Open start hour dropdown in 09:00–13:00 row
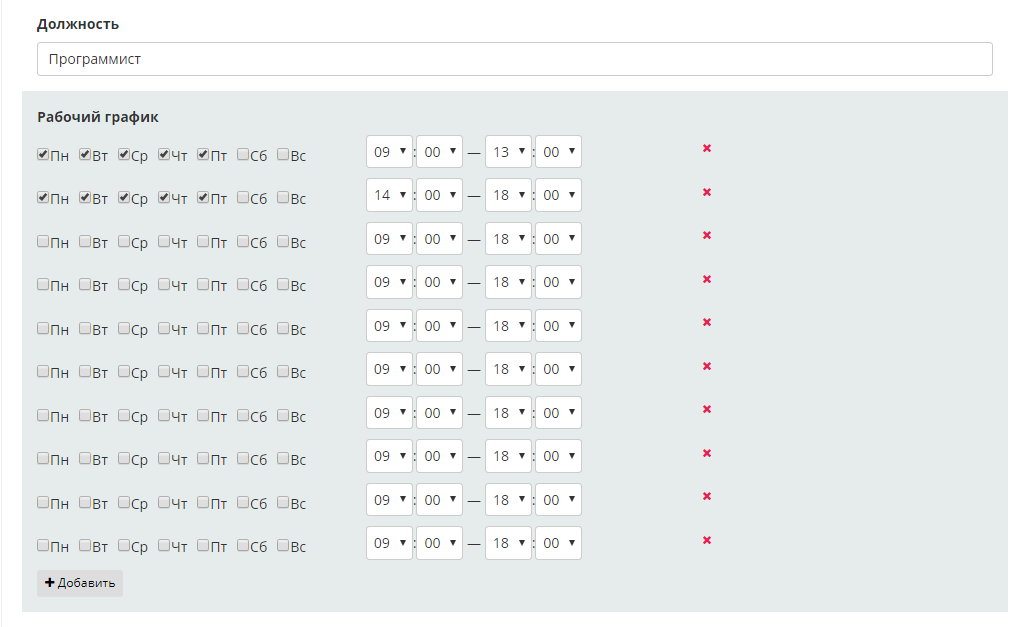This screenshot has height=627, width=1023. click(x=389, y=151)
